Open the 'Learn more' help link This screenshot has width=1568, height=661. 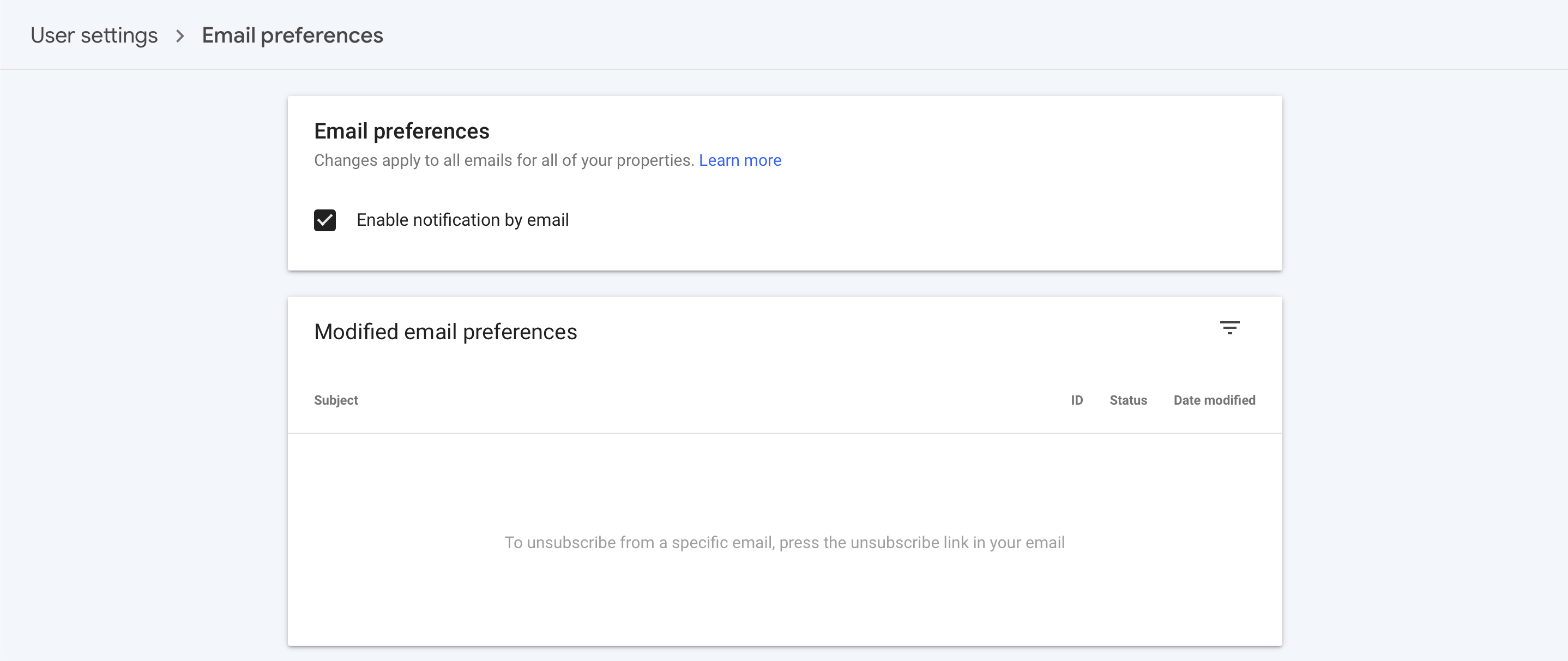coord(740,160)
